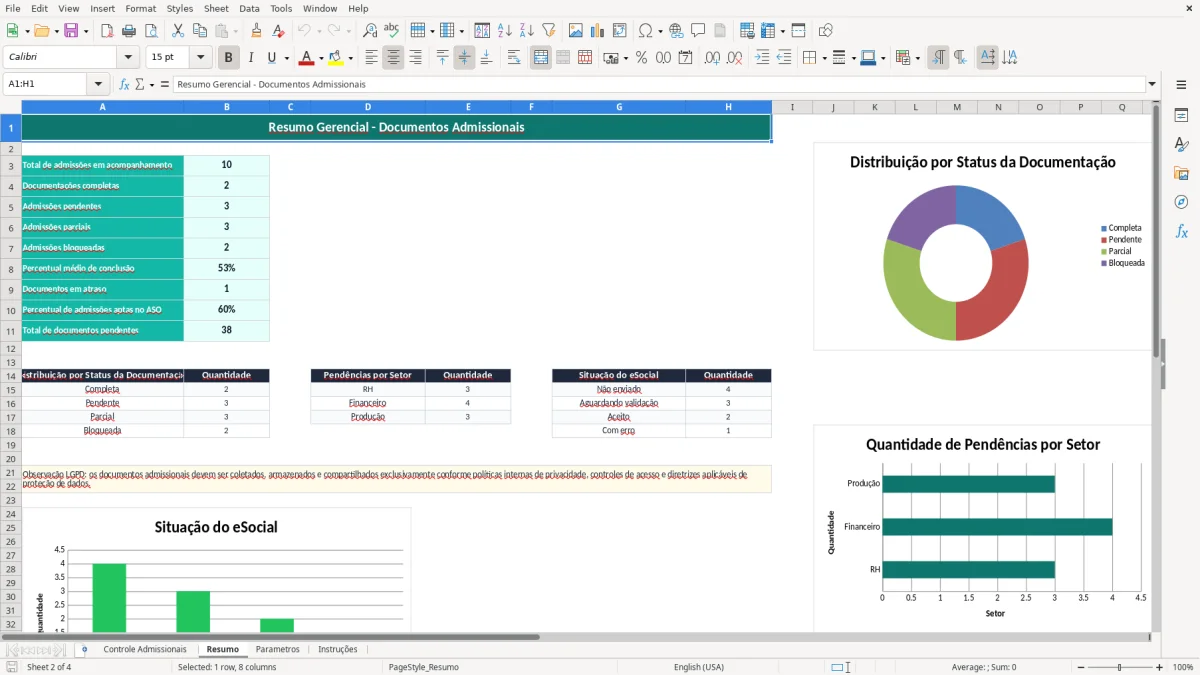This screenshot has width=1200, height=675.
Task: Format cell as percent
Action: tap(642, 58)
